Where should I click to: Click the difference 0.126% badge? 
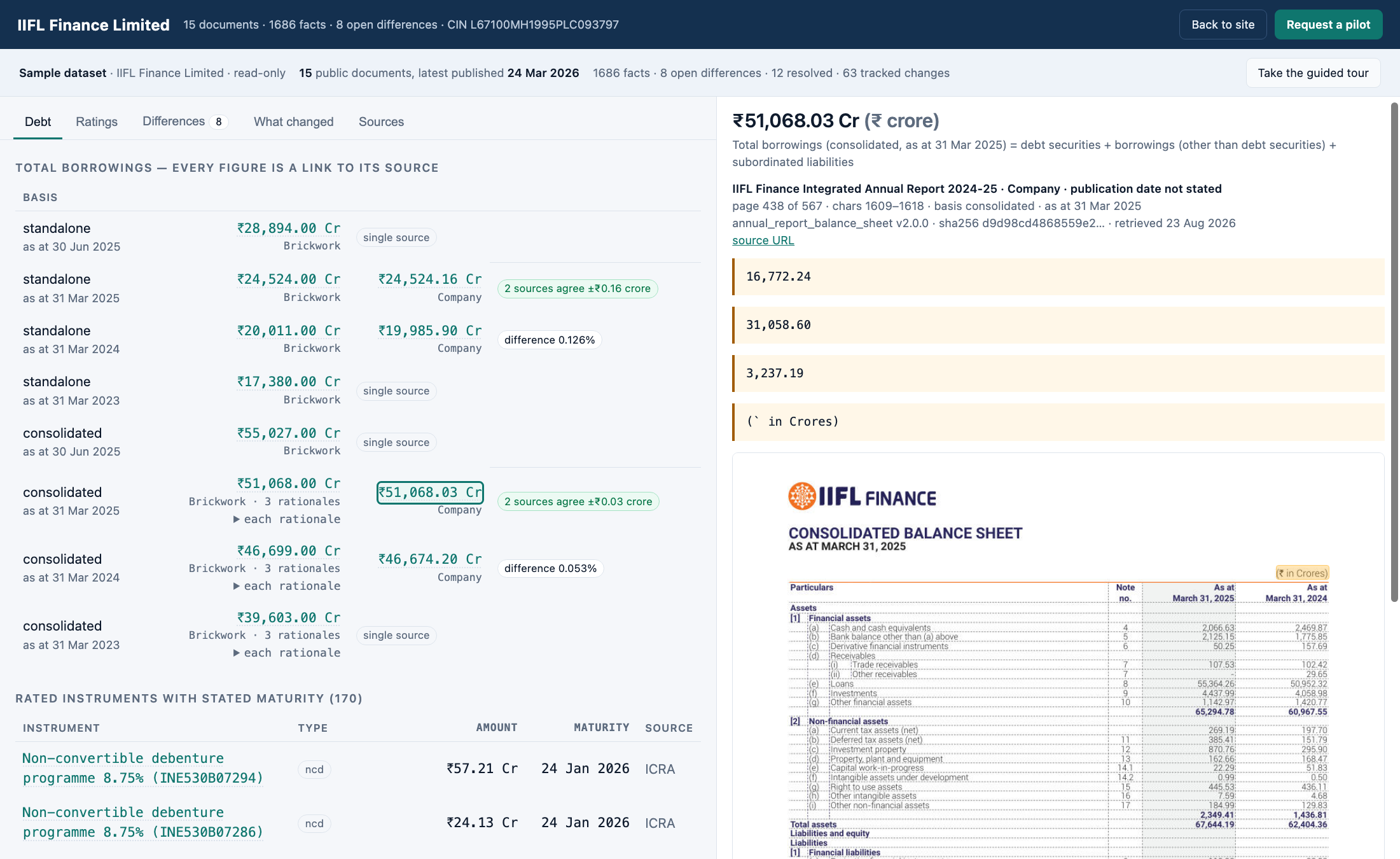(550, 340)
